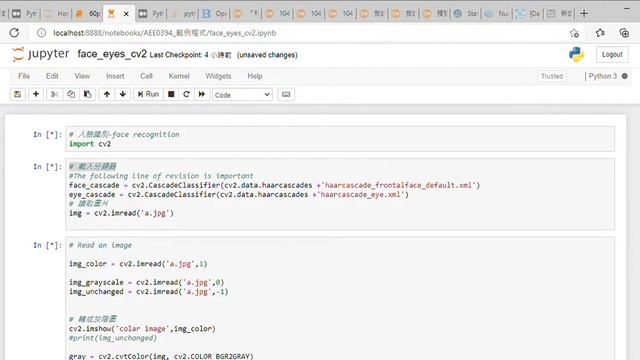Click the img = cv2.imread('a.jpg') line

121,213
